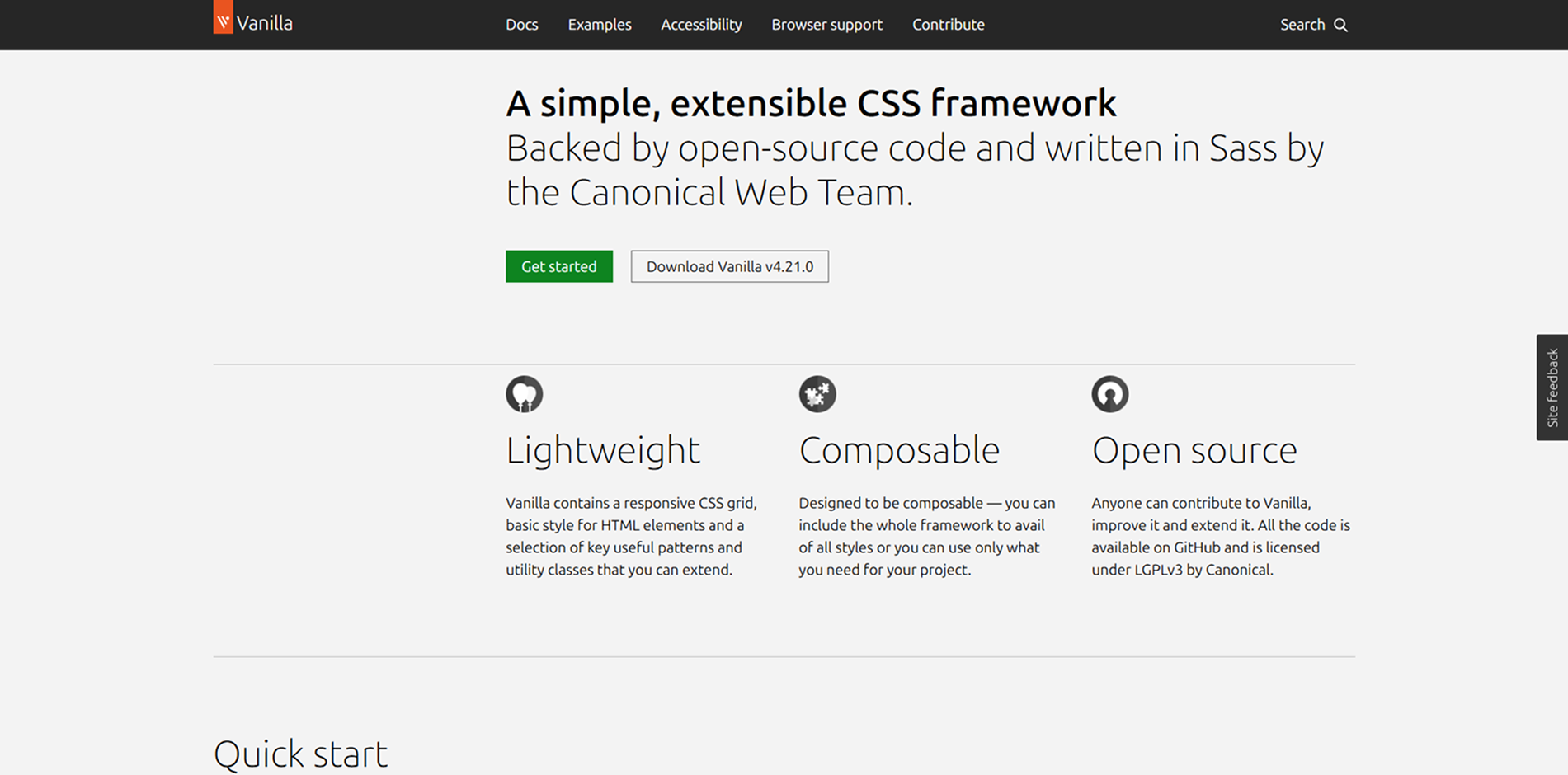
Task: Go to the Accessibility section
Action: pyautogui.click(x=701, y=25)
